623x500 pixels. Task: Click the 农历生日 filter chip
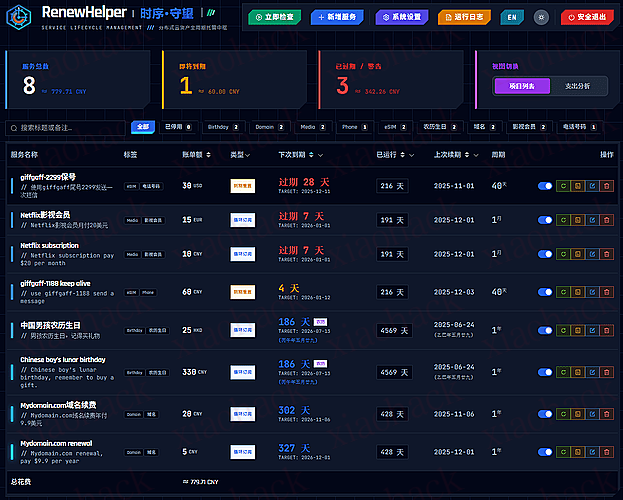(440, 127)
